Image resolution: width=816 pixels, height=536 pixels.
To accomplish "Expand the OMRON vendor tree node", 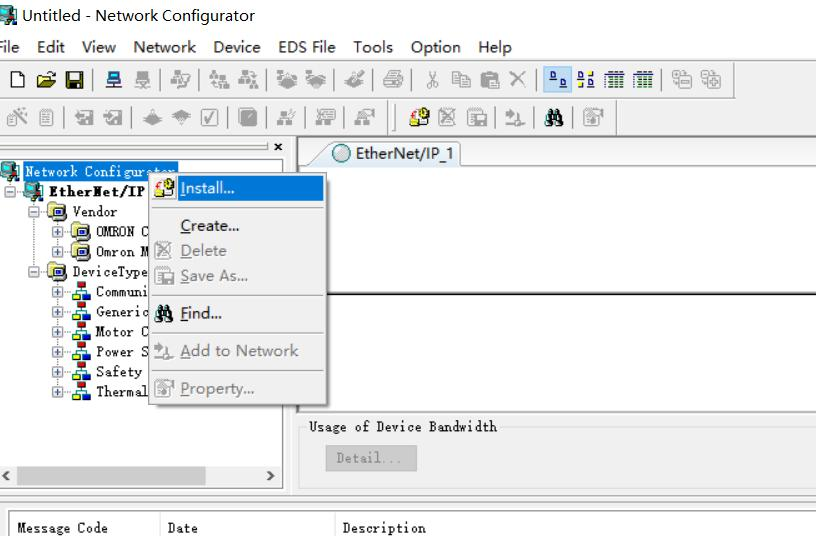I will (58, 232).
